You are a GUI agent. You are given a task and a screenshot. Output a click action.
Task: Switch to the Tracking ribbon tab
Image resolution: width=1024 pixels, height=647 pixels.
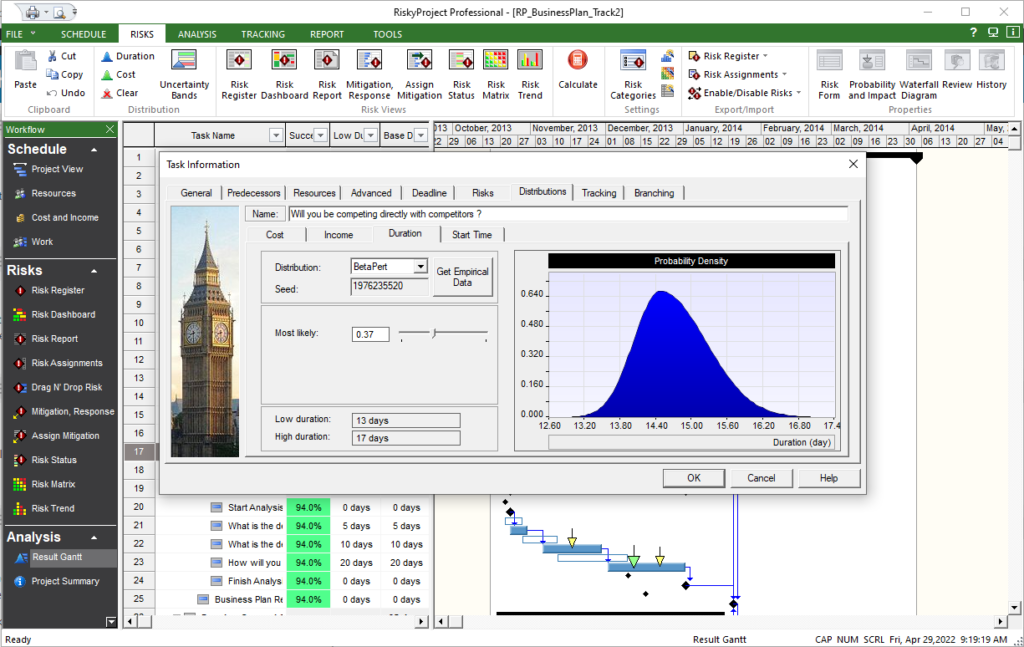point(262,33)
